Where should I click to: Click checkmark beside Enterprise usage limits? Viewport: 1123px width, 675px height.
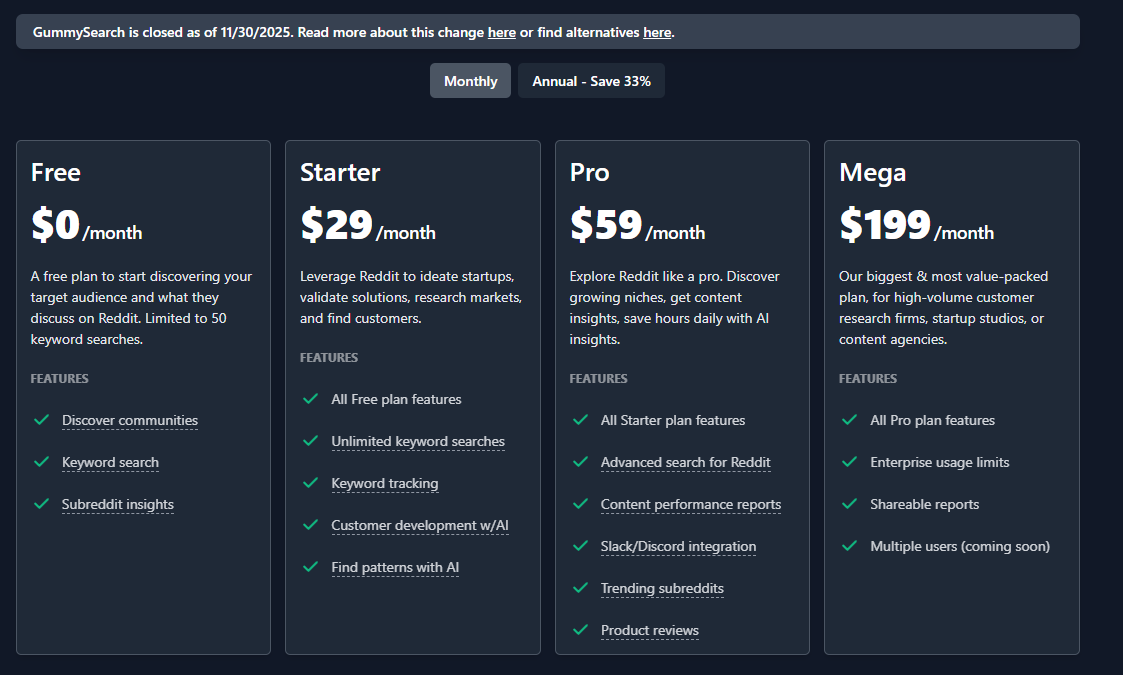click(849, 462)
